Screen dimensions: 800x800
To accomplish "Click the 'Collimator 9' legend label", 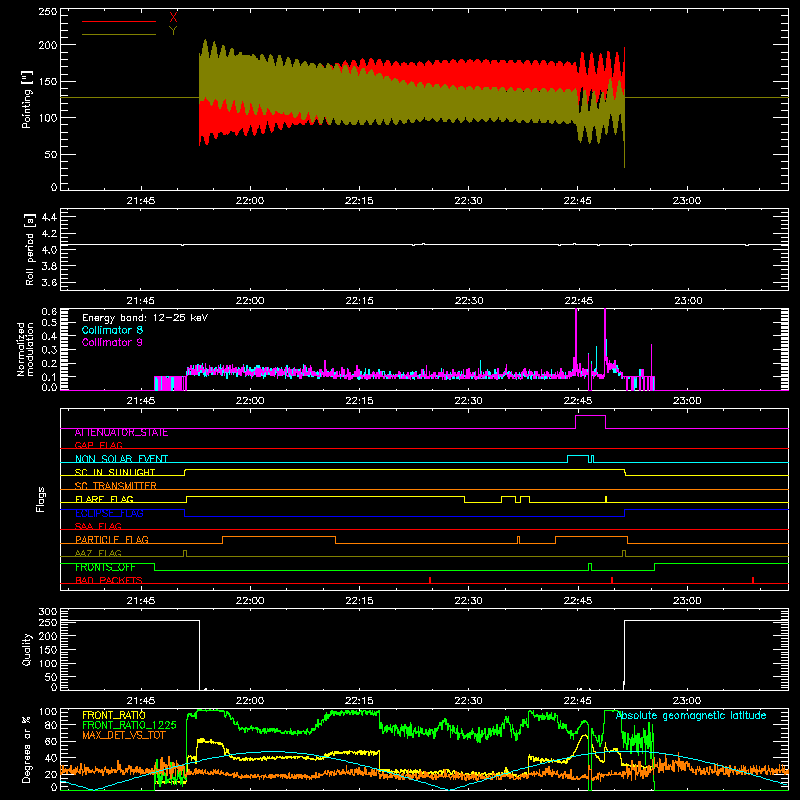I will (112, 342).
